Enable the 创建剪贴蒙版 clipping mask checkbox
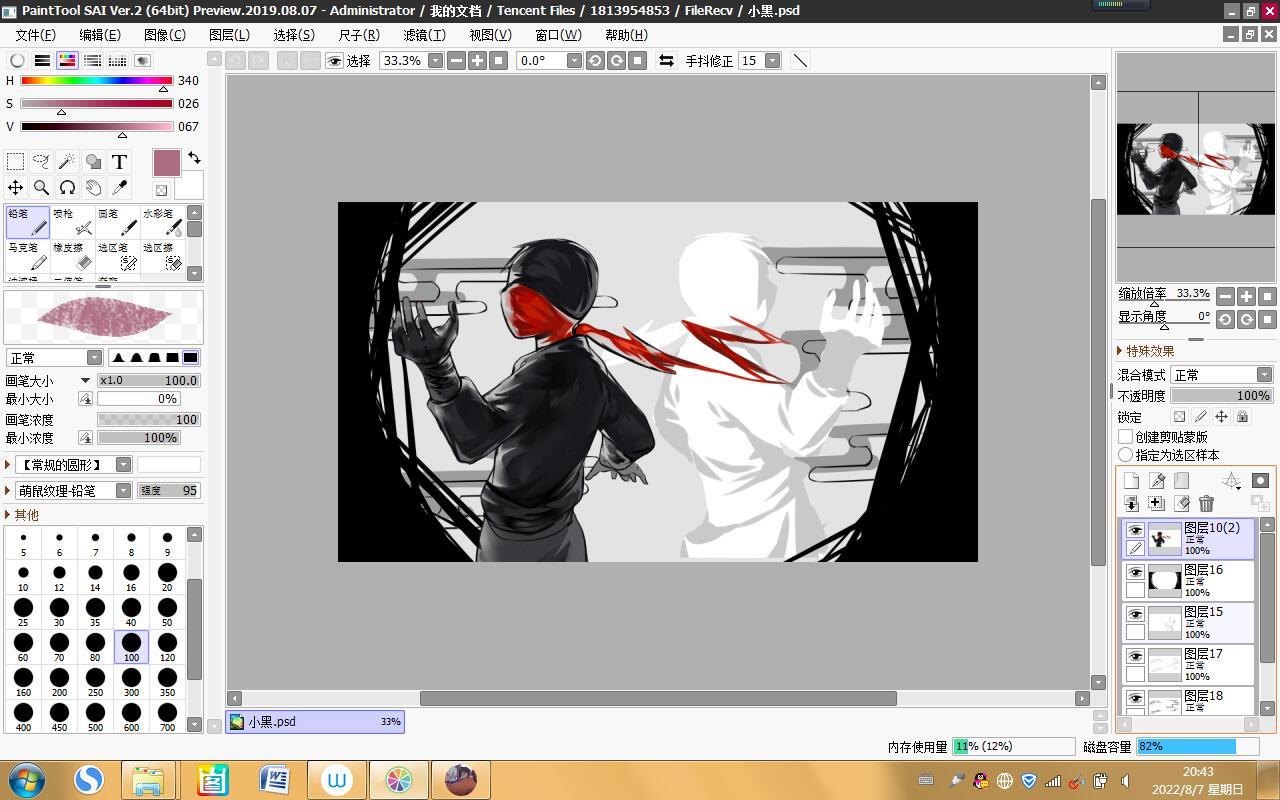 1125,437
